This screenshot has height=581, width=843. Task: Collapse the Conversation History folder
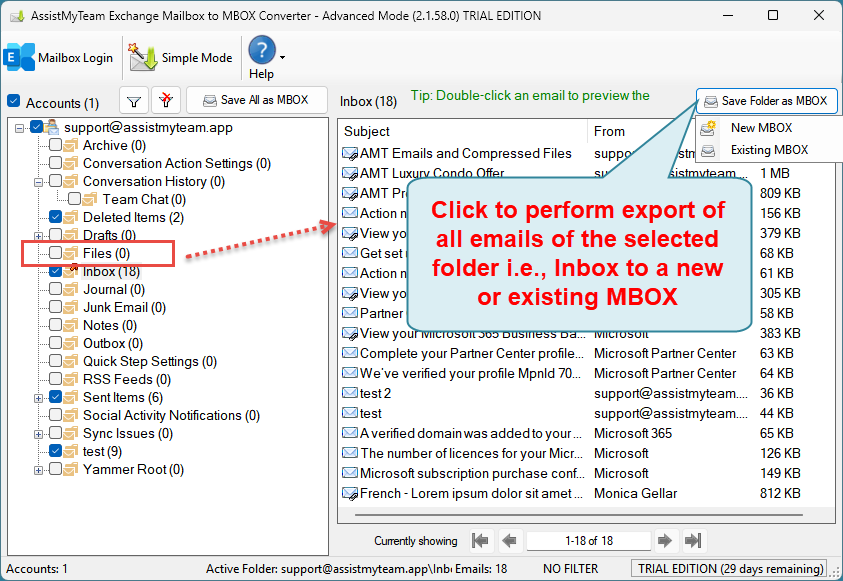coord(37,181)
